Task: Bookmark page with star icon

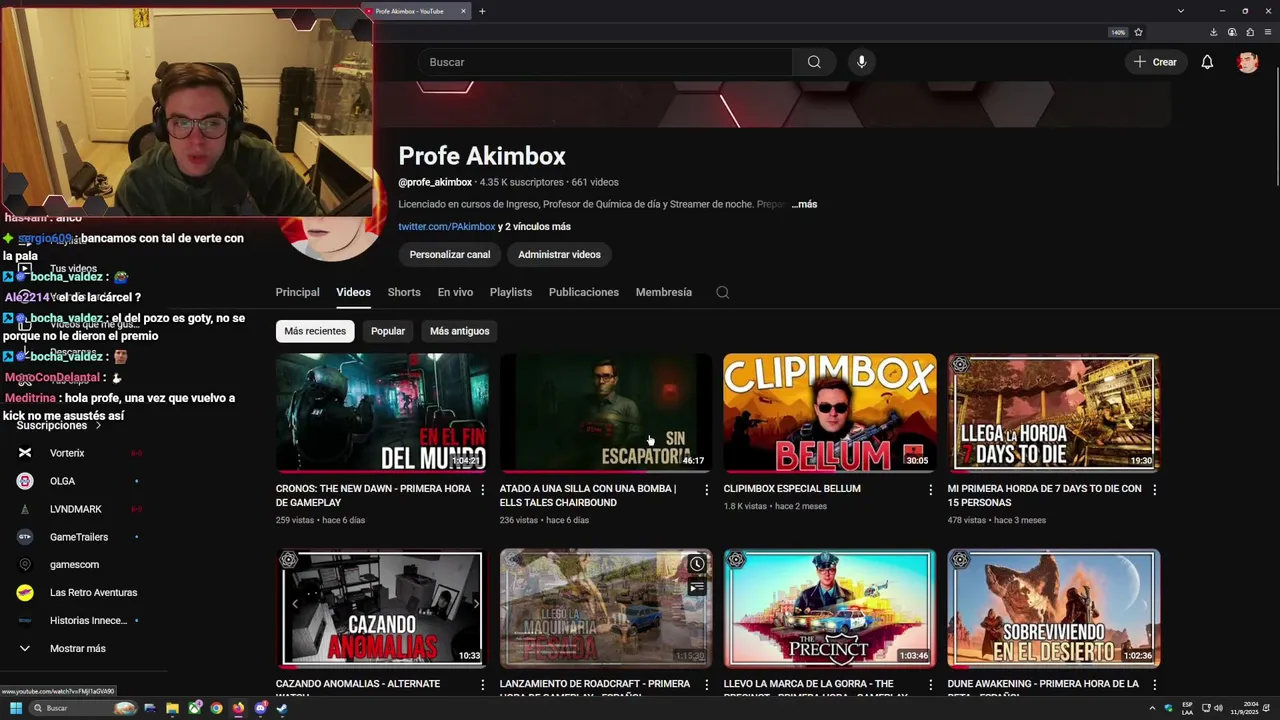Action: click(1138, 32)
